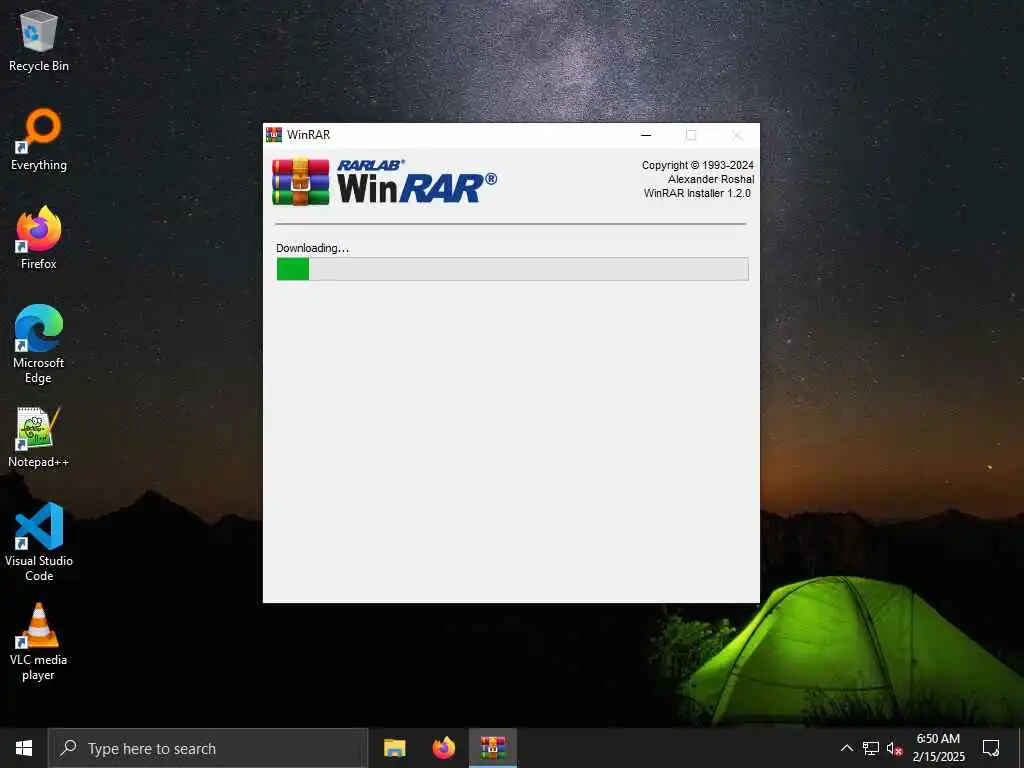Screen dimensions: 1024x768
Task: Click the WinRAR books logo in installer
Action: pos(300,182)
